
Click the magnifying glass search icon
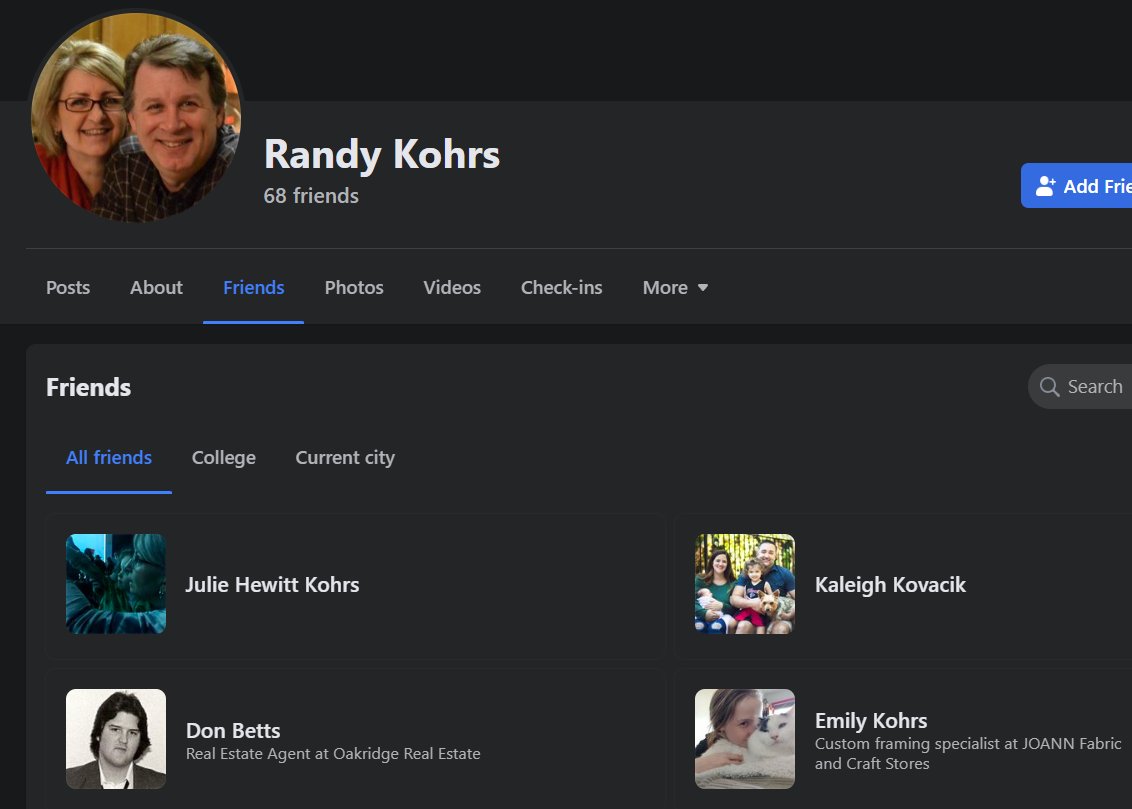(x=1049, y=387)
